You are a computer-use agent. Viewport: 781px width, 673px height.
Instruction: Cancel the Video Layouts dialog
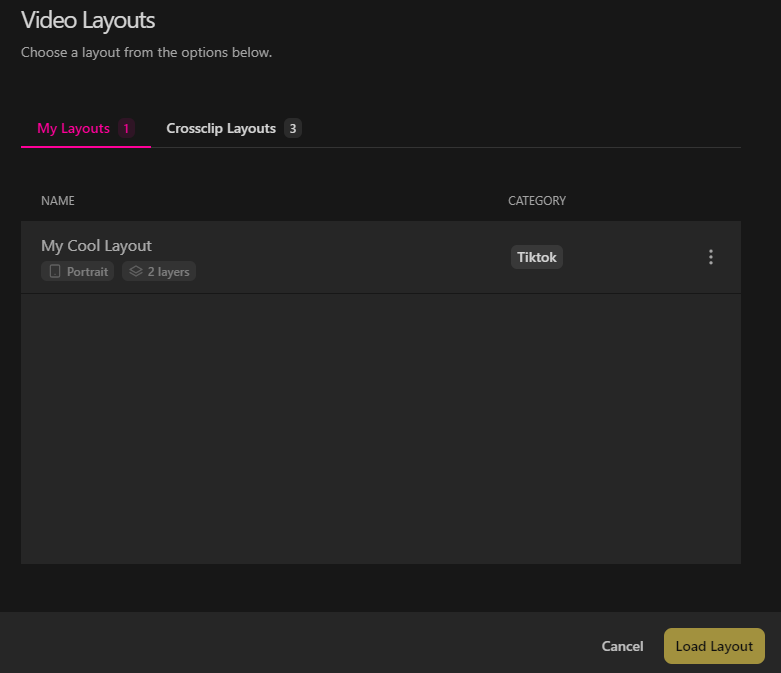tap(622, 646)
